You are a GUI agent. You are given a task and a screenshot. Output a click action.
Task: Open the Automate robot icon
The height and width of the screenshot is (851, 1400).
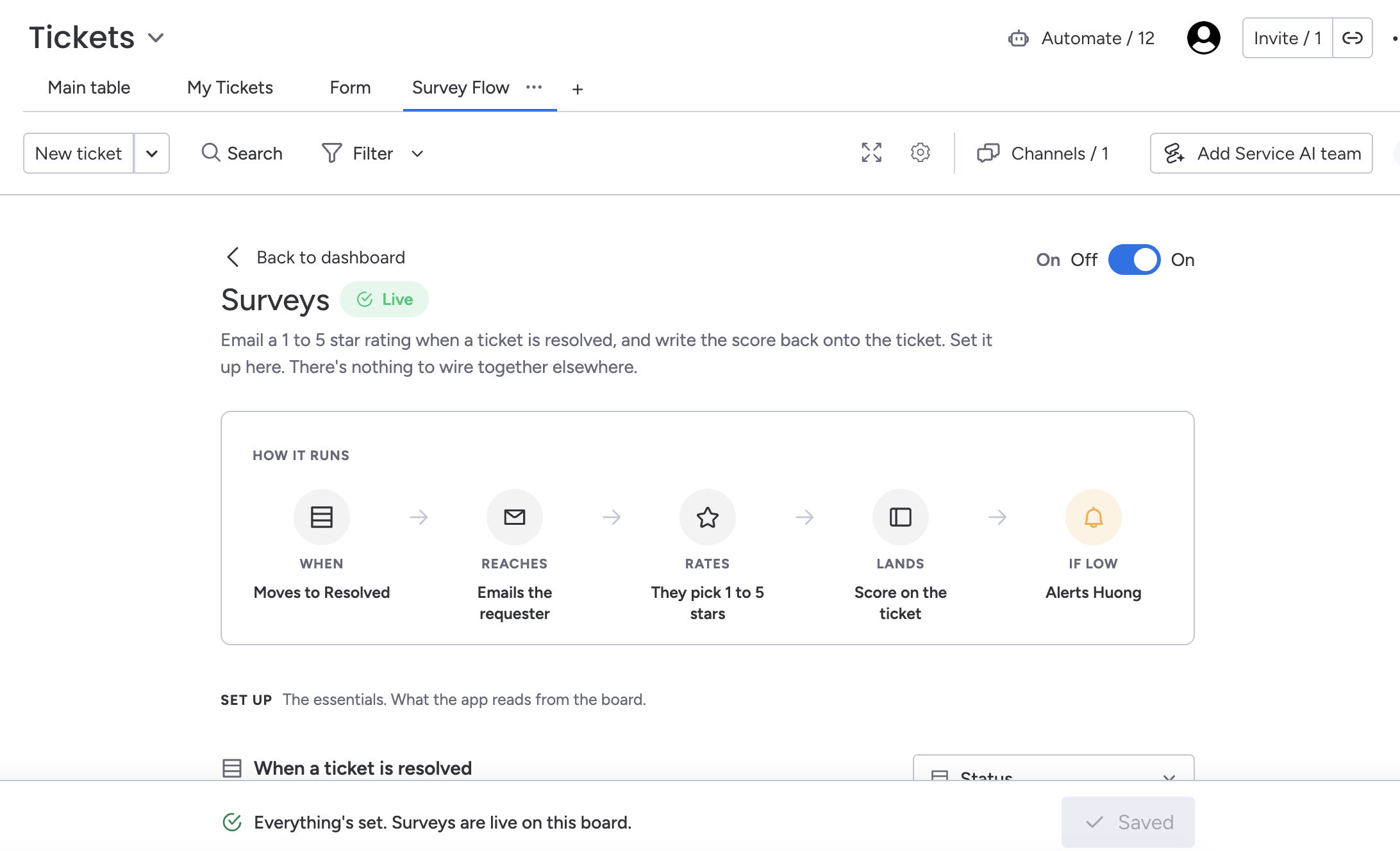[1018, 38]
